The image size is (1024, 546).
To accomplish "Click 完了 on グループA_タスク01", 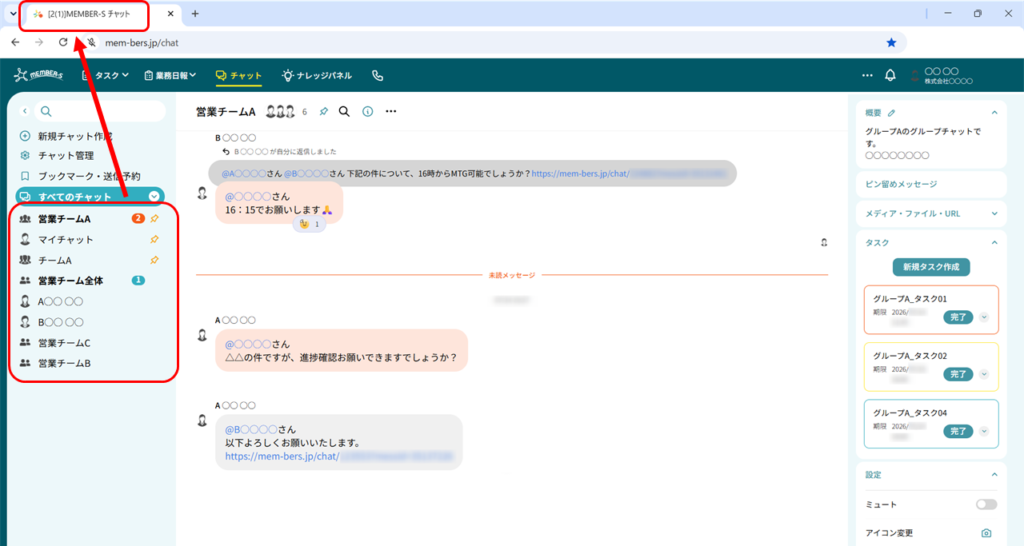I will click(x=958, y=317).
